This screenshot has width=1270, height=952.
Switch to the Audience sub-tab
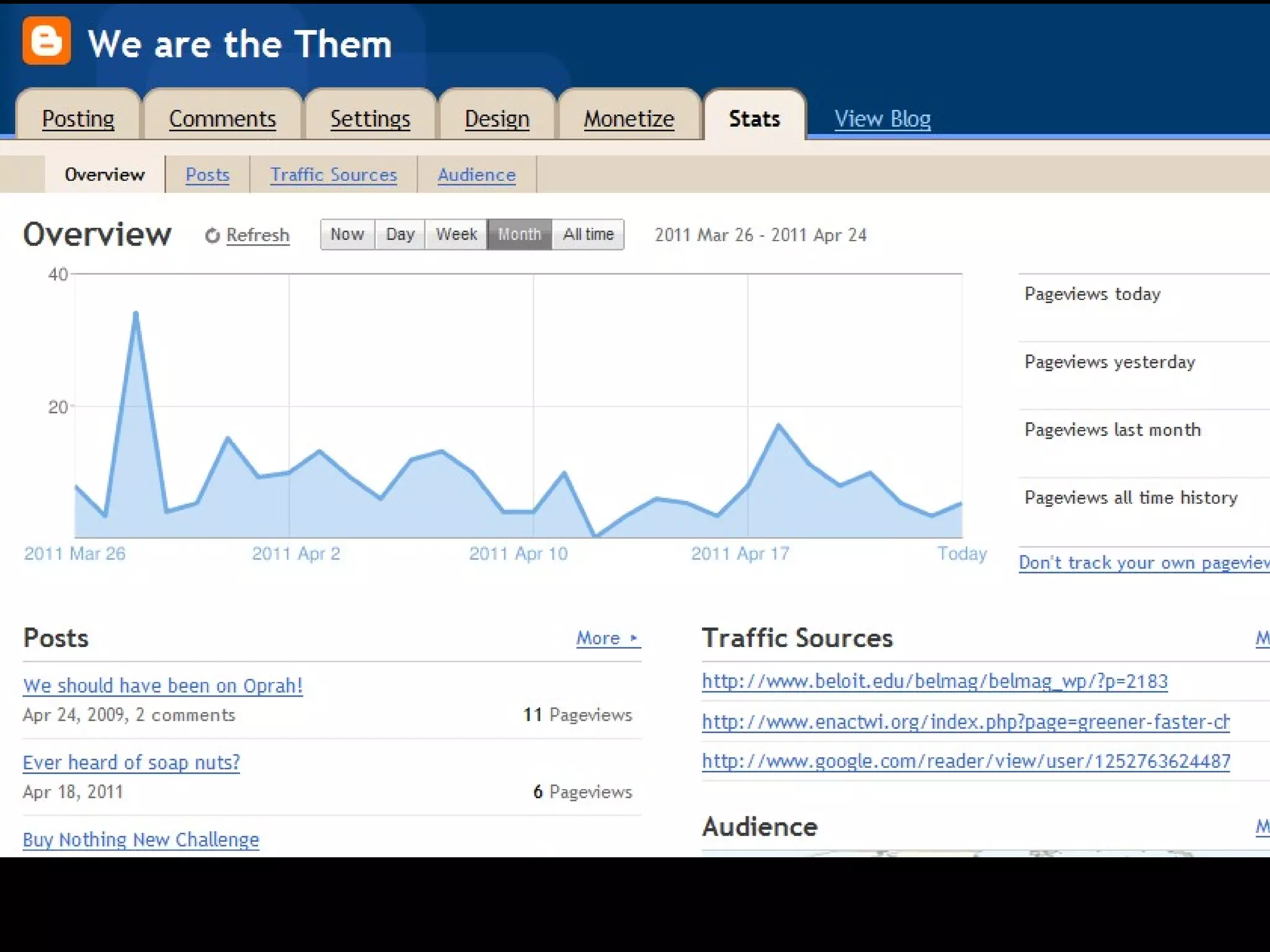(x=476, y=175)
